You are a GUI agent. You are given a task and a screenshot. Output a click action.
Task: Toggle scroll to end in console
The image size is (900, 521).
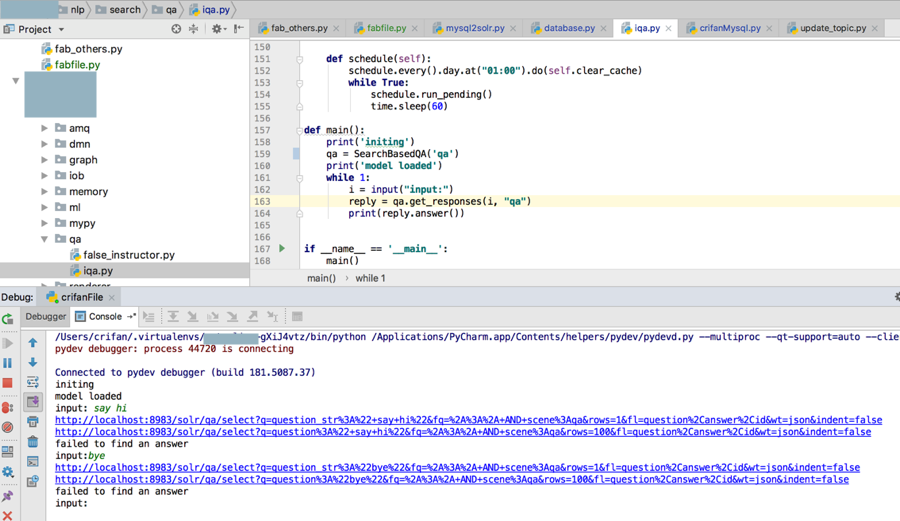coord(33,402)
